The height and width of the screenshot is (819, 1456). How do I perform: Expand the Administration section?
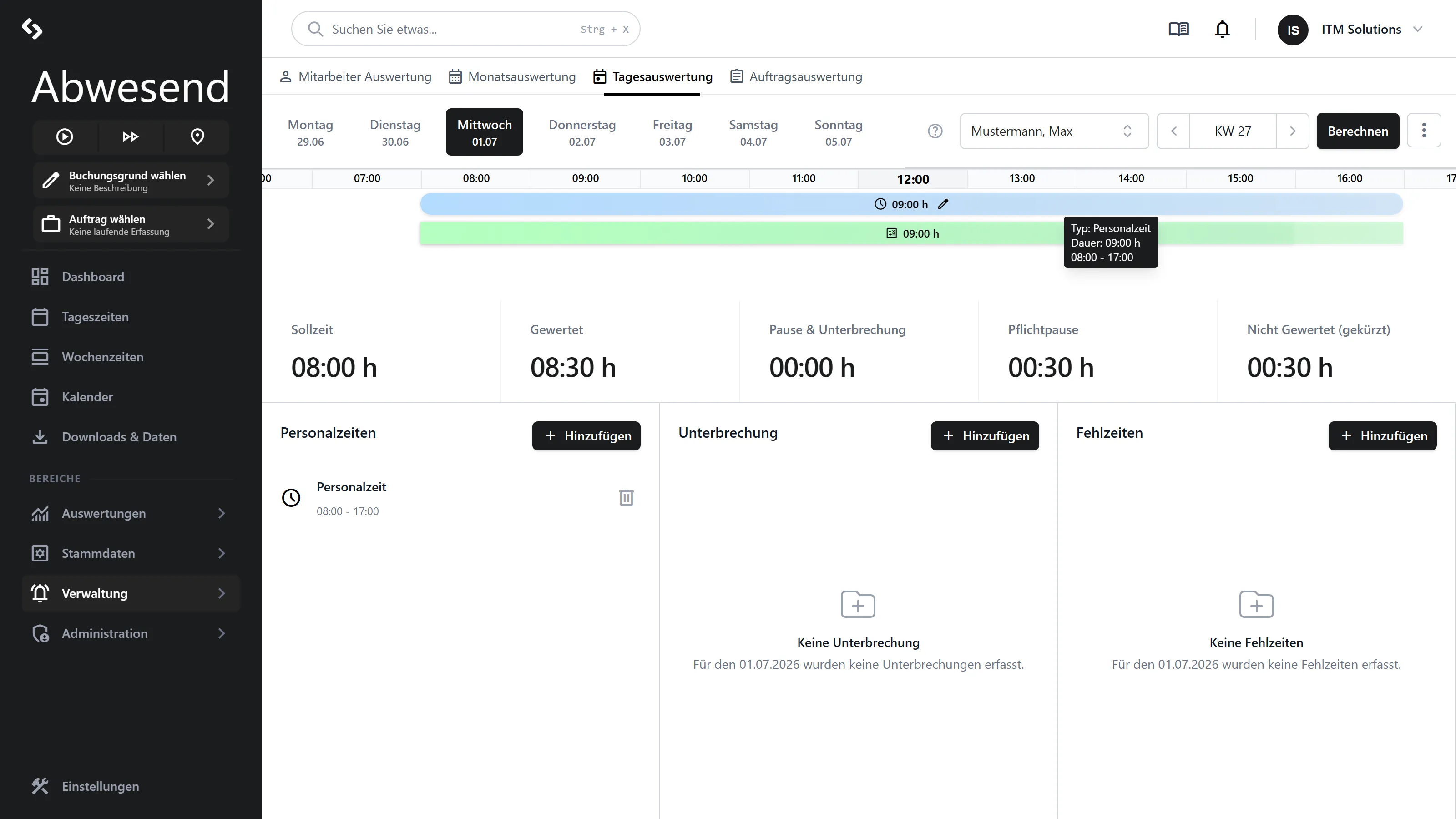131,634
